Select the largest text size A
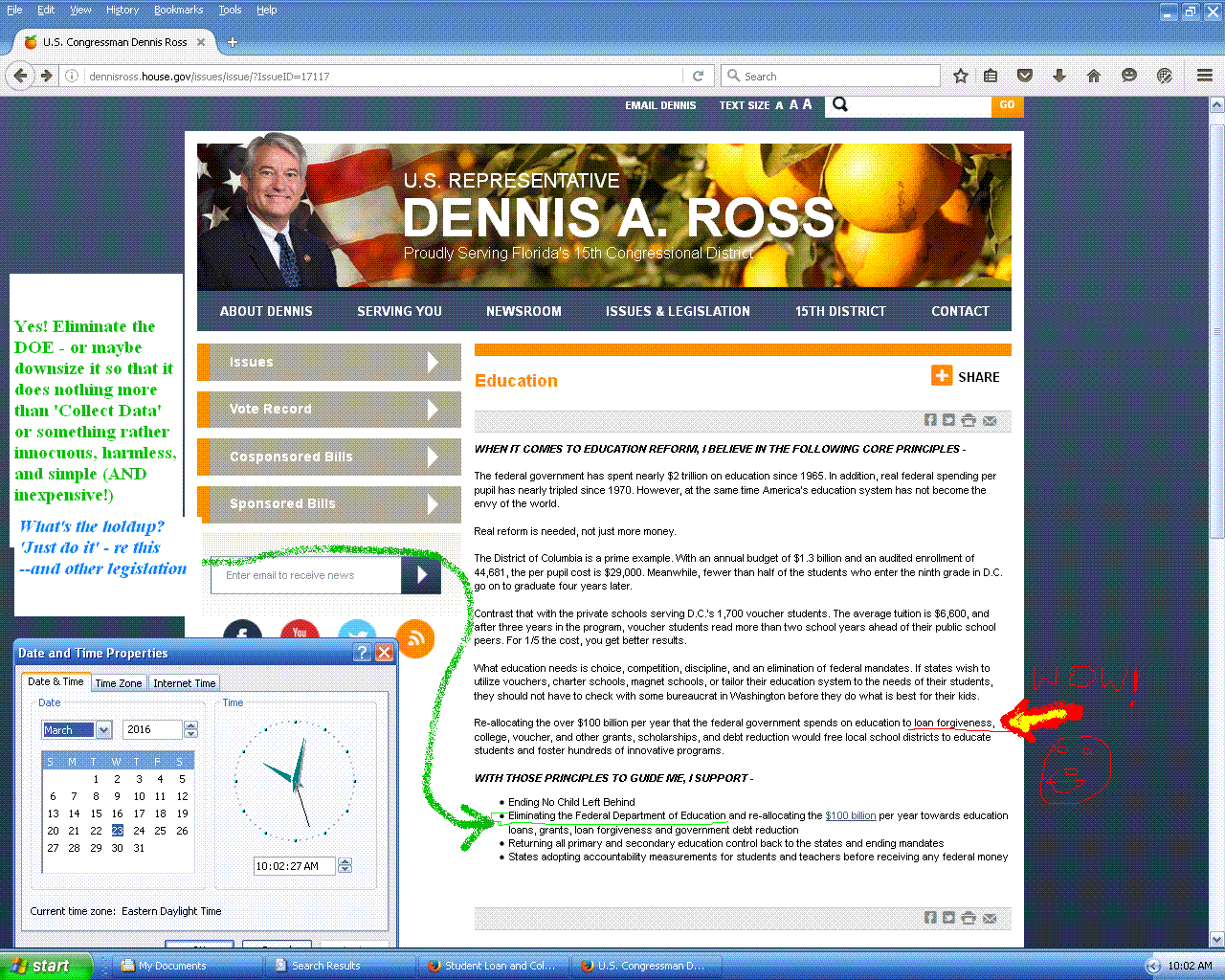The image size is (1225, 980). coord(807,104)
